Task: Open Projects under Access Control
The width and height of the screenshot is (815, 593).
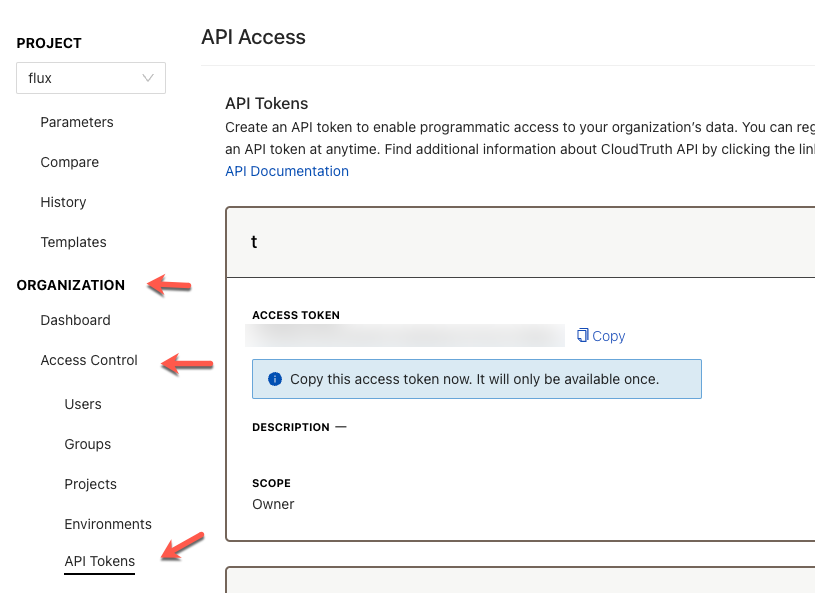Action: [x=90, y=484]
